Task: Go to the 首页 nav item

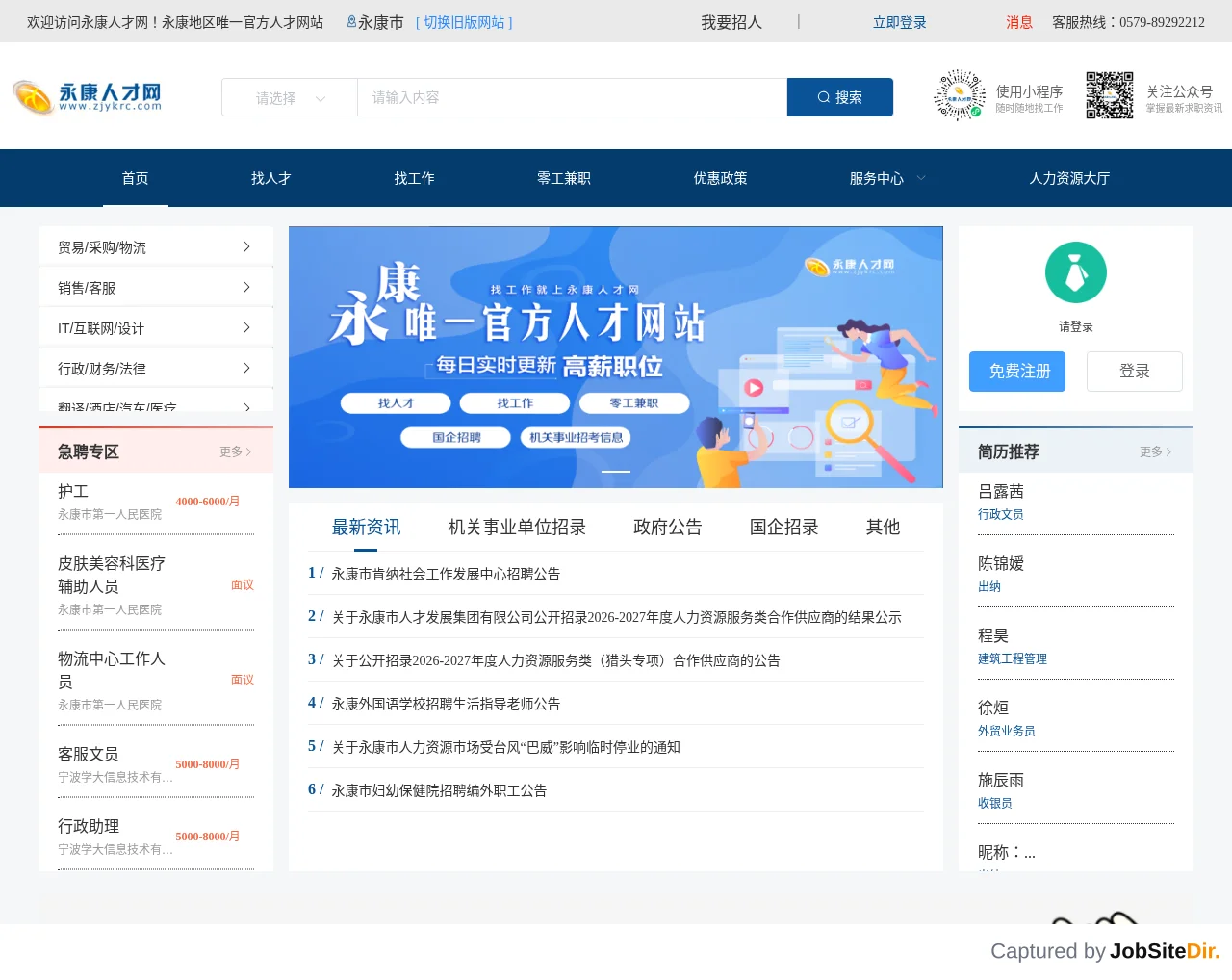Action: (x=135, y=178)
